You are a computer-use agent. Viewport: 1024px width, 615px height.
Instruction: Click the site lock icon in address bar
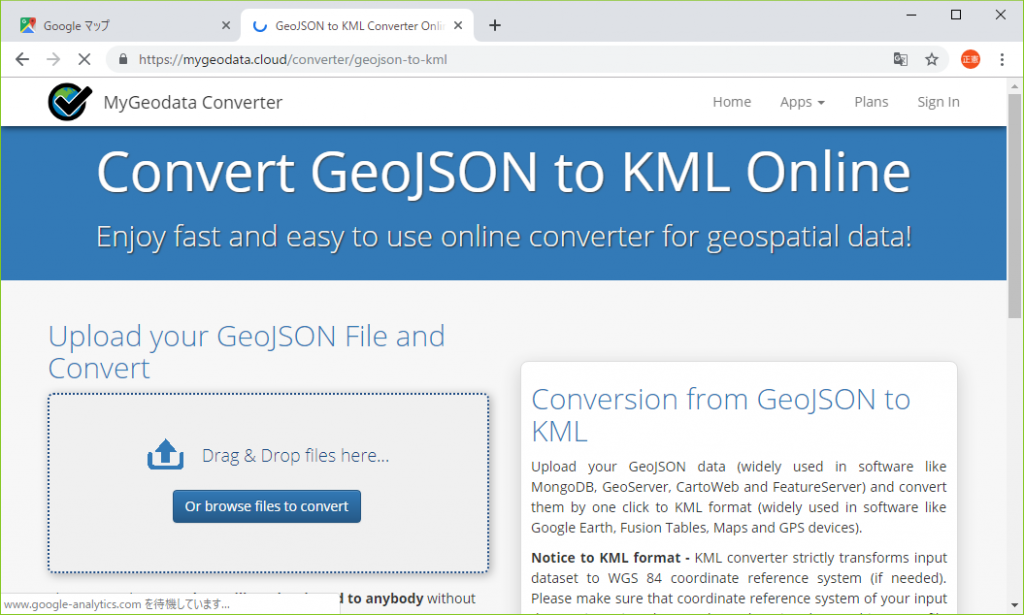tap(124, 59)
